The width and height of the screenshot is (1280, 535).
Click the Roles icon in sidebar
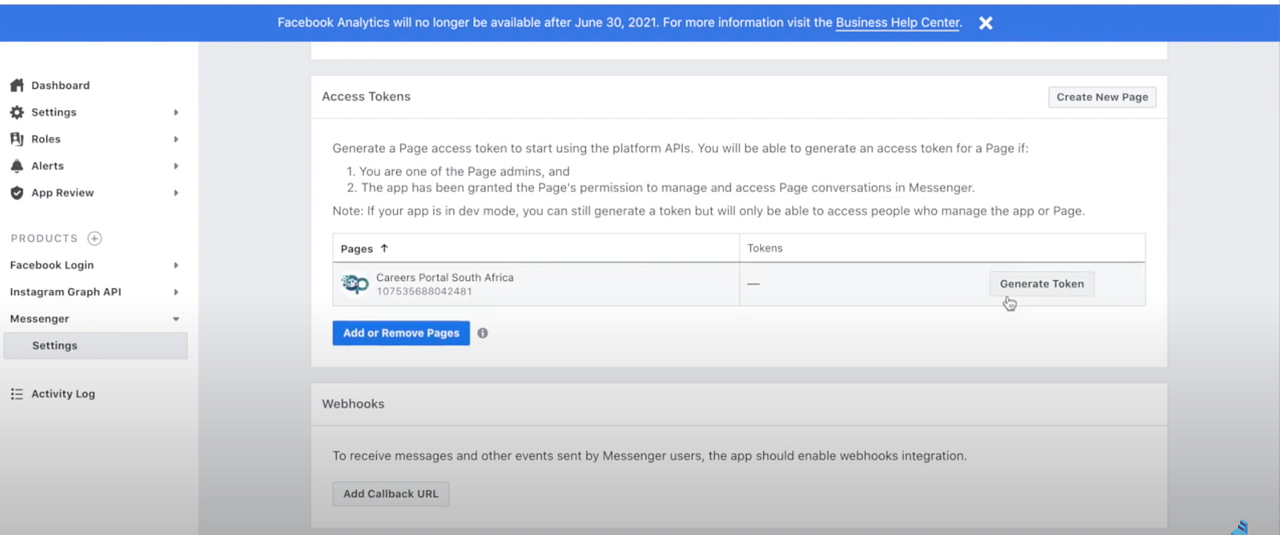click(x=17, y=139)
